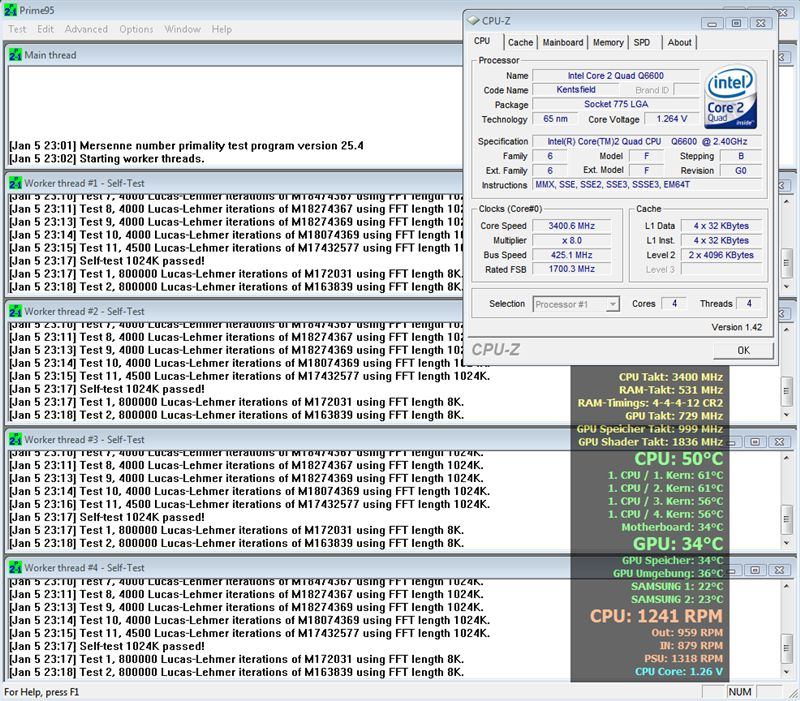Click the CPU-Z title bar icon
The height and width of the screenshot is (701, 800).
(x=473, y=20)
